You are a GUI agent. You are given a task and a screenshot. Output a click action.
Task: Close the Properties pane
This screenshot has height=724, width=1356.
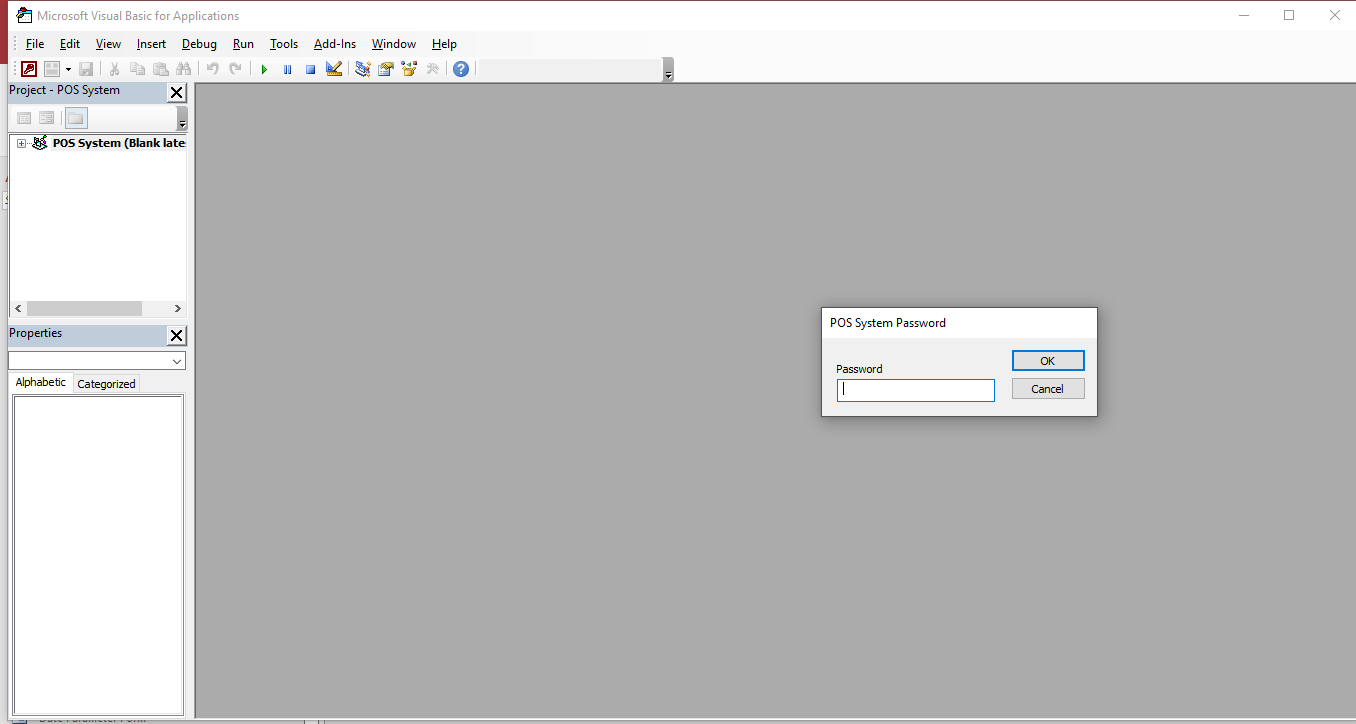176,336
